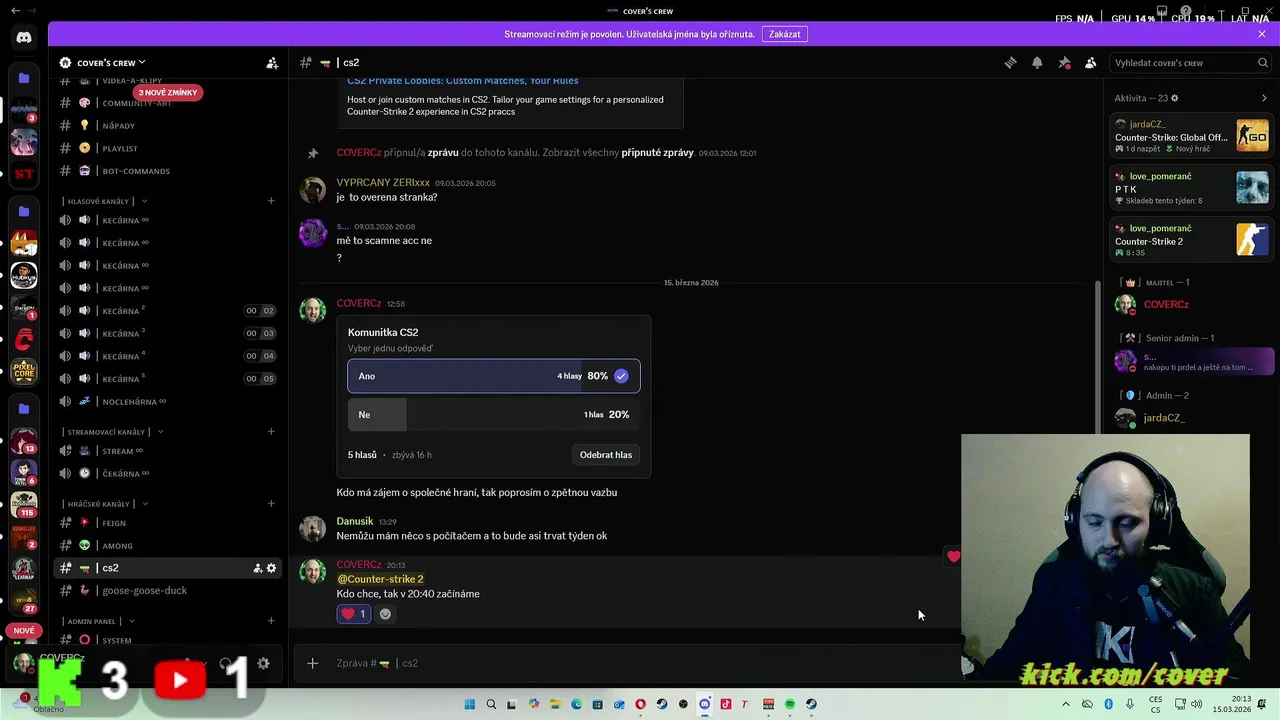
Task: Click the cs2 channel invite people icon
Action: click(257, 568)
